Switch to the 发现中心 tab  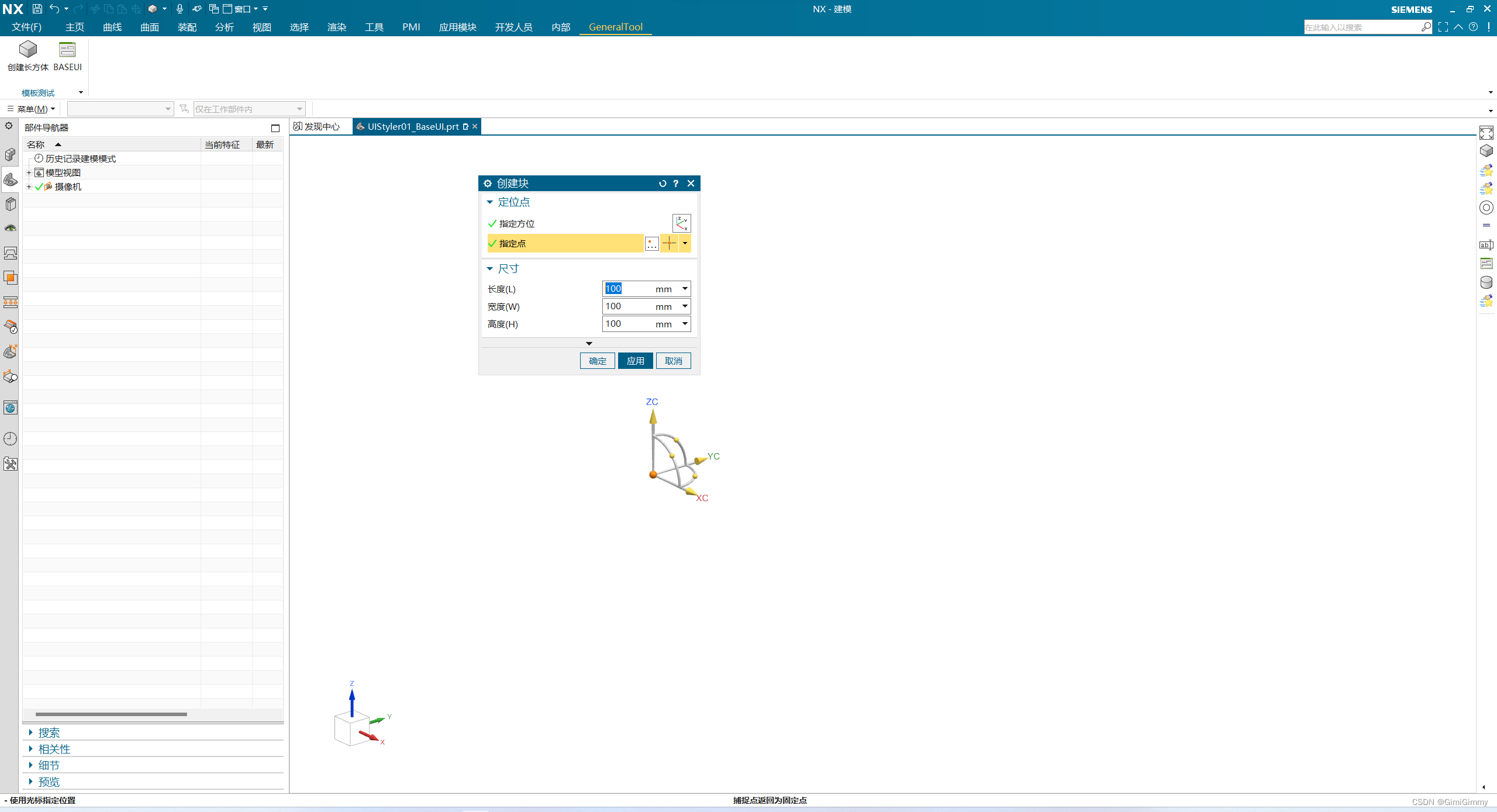pos(317,127)
